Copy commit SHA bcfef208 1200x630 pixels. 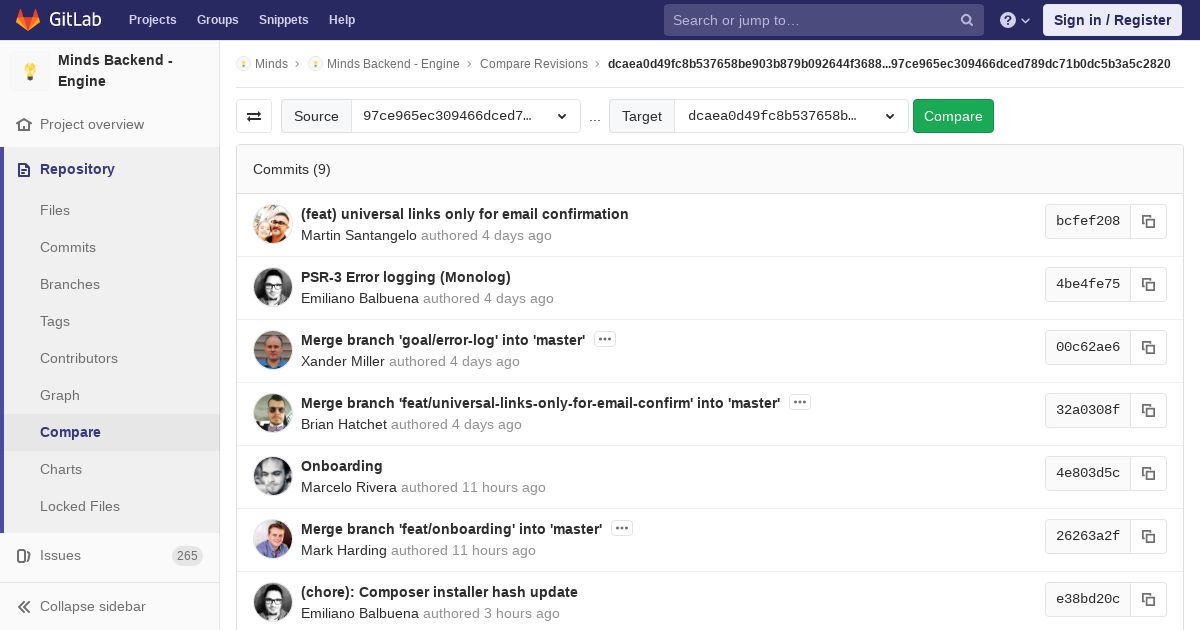tap(1148, 221)
